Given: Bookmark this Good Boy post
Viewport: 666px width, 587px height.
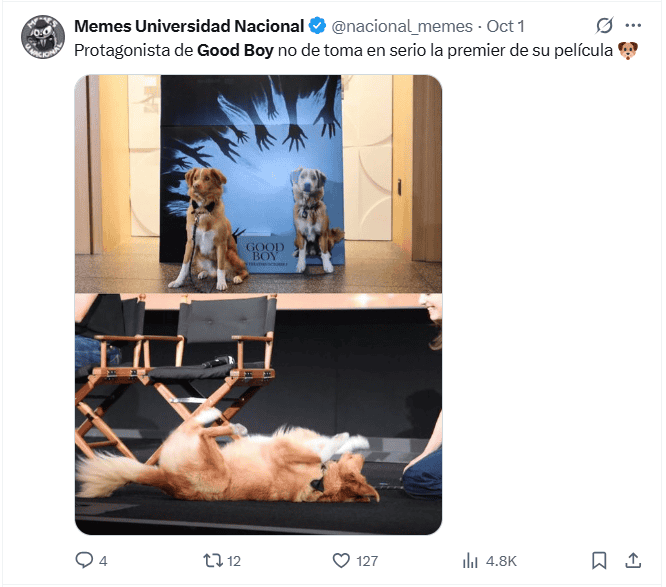Looking at the screenshot, I should pyautogui.click(x=599, y=560).
